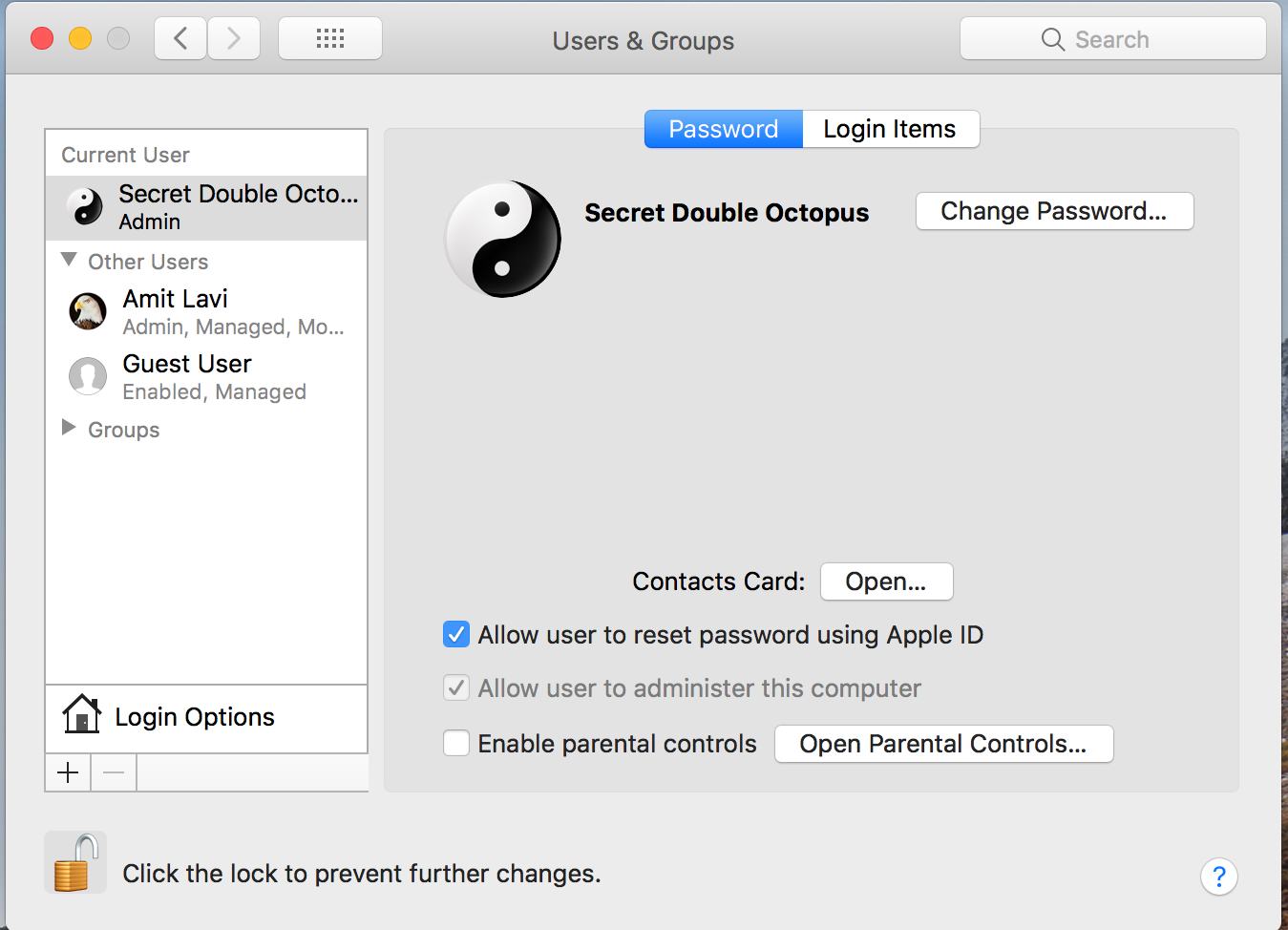This screenshot has width=1288, height=930.
Task: Click the Search field
Action: coord(1113,39)
